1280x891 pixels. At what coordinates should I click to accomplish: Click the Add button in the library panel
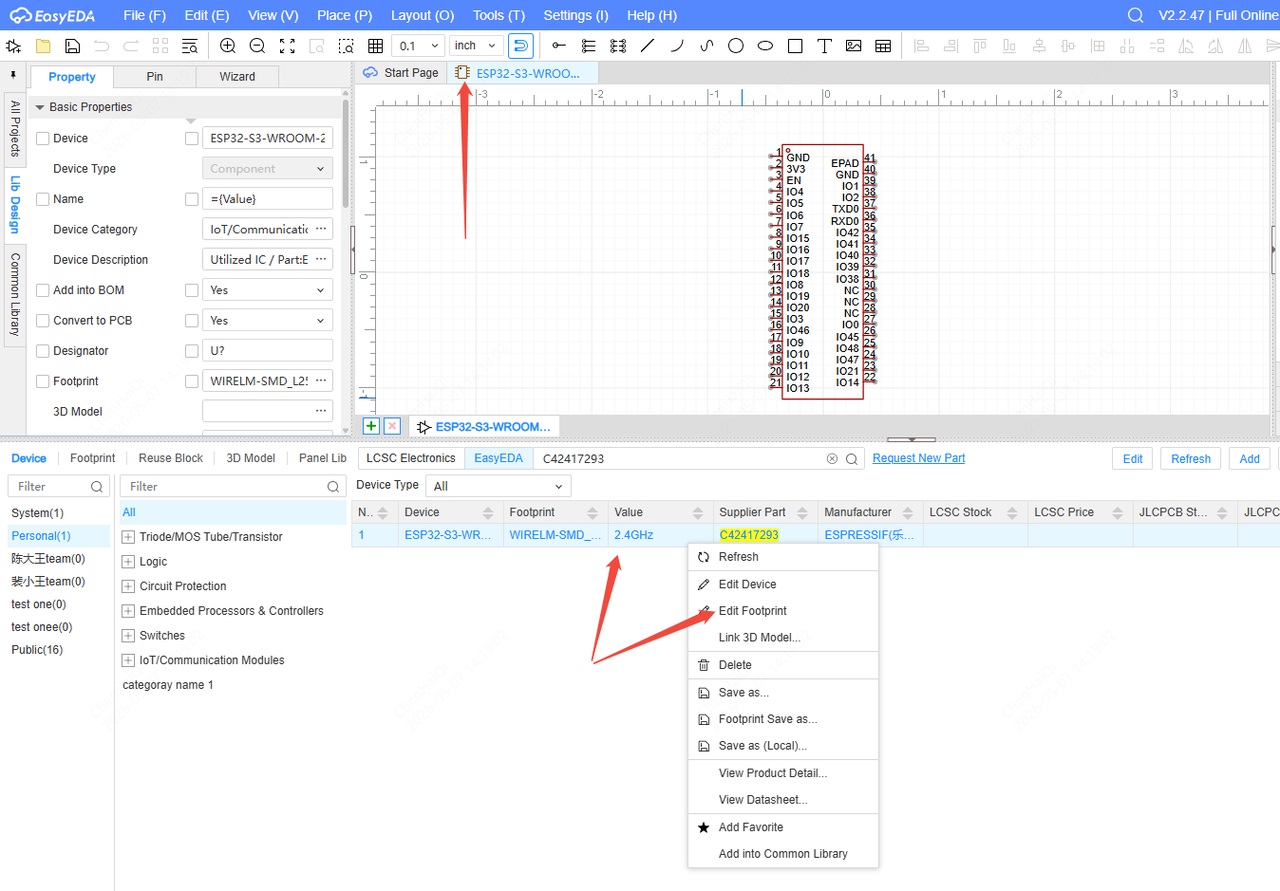(1250, 459)
